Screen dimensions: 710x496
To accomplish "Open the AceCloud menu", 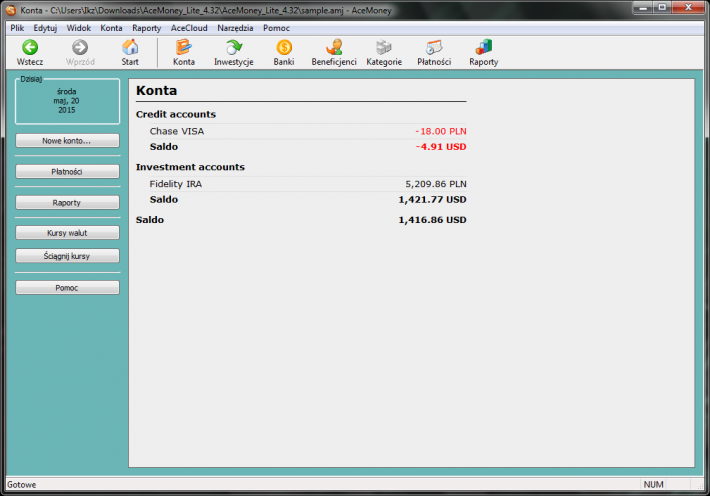I will pos(189,28).
